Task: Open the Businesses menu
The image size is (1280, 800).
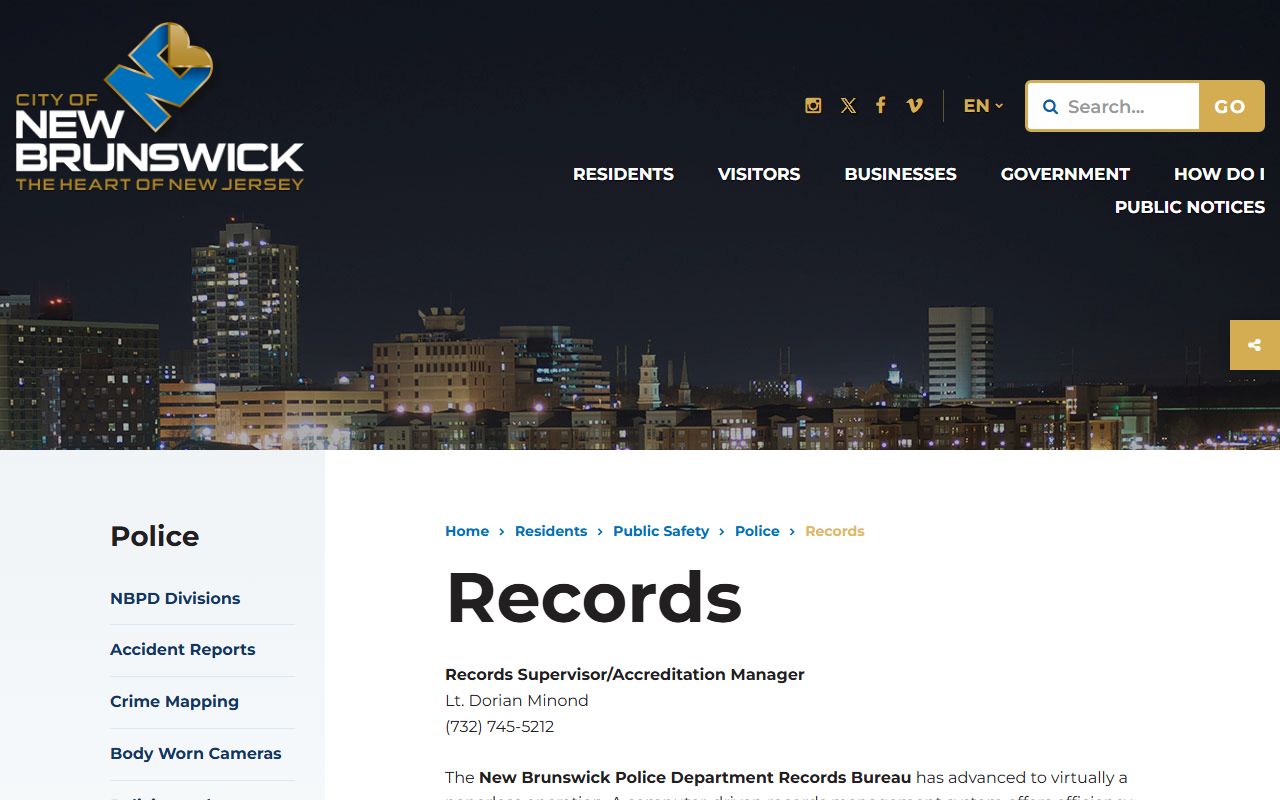Action: pyautogui.click(x=900, y=174)
